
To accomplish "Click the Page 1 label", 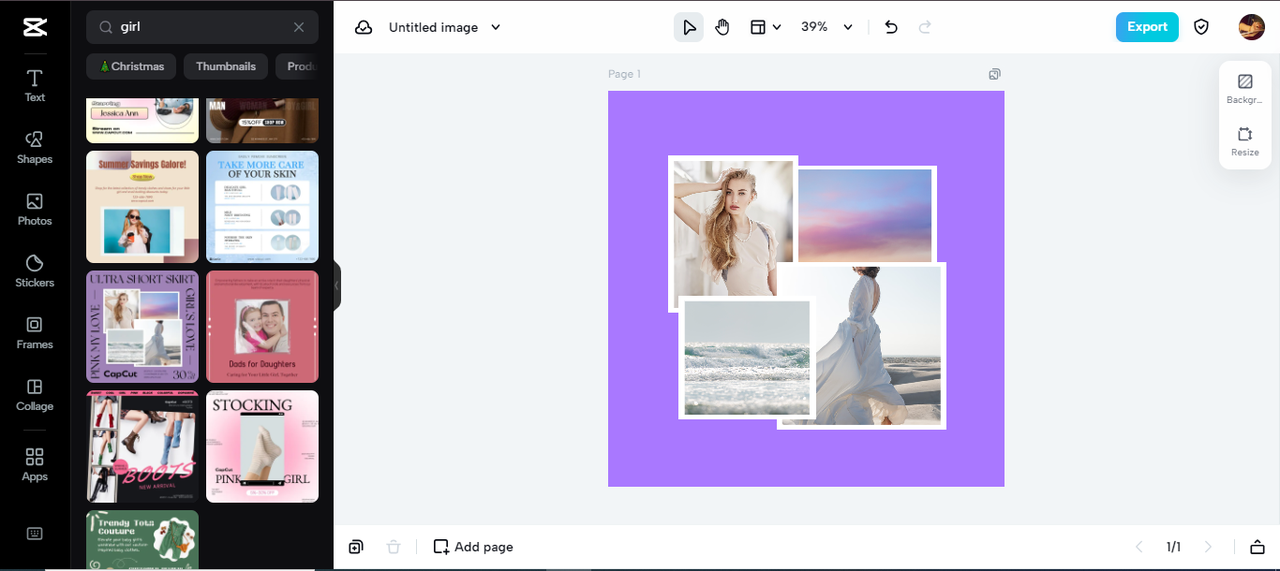I will [624, 74].
